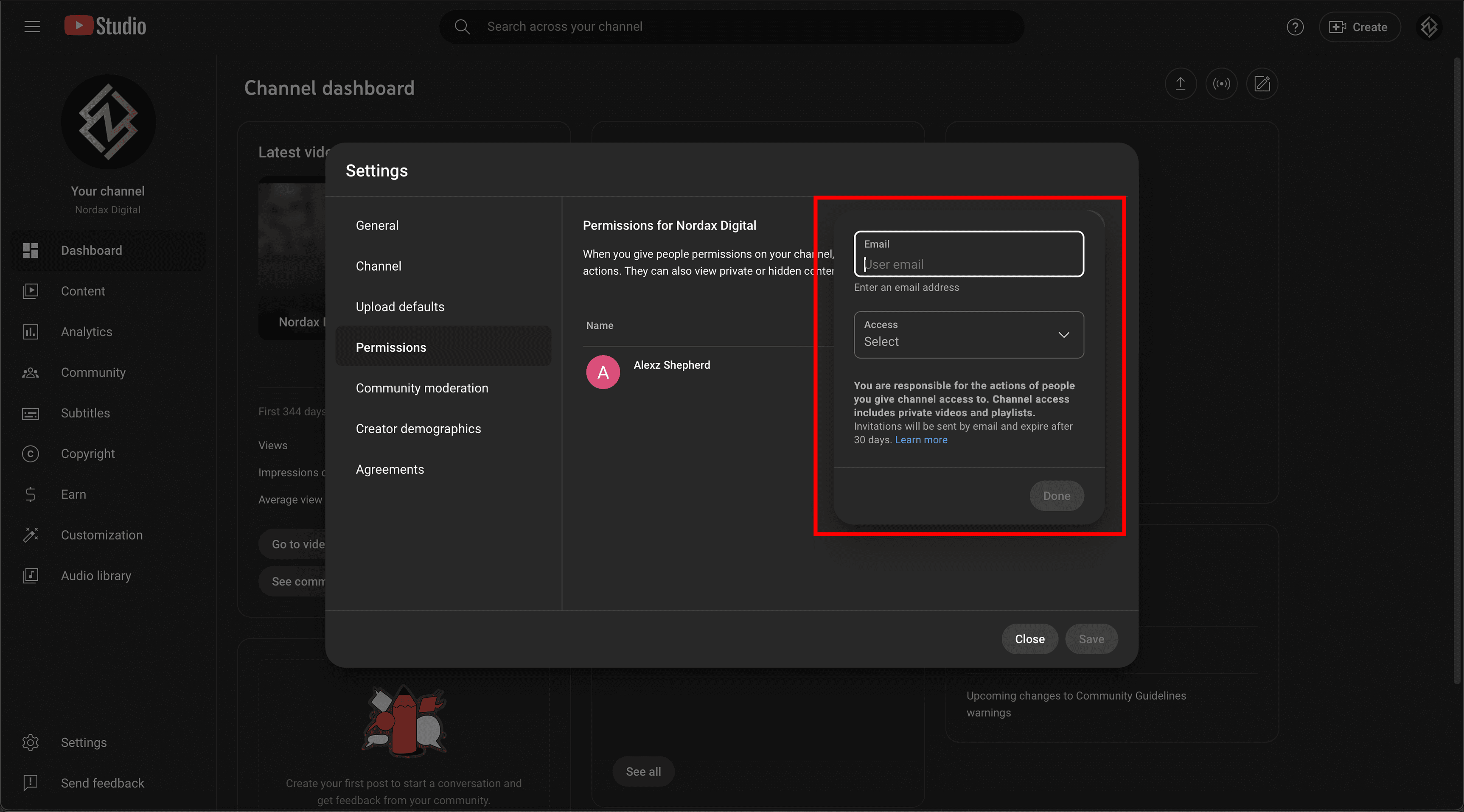This screenshot has width=1464, height=812.
Task: Open the hamburger navigation menu
Action: click(x=32, y=27)
